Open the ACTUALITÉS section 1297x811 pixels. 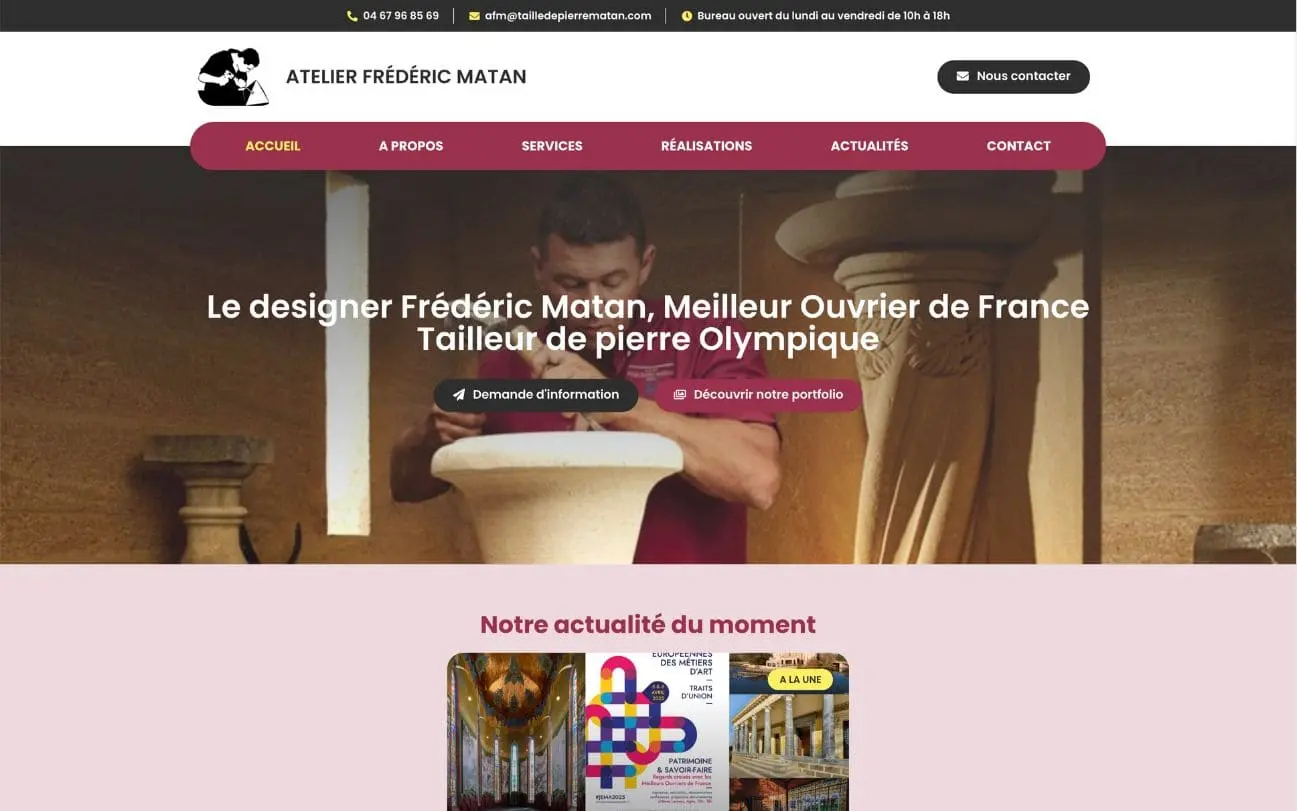pos(870,146)
